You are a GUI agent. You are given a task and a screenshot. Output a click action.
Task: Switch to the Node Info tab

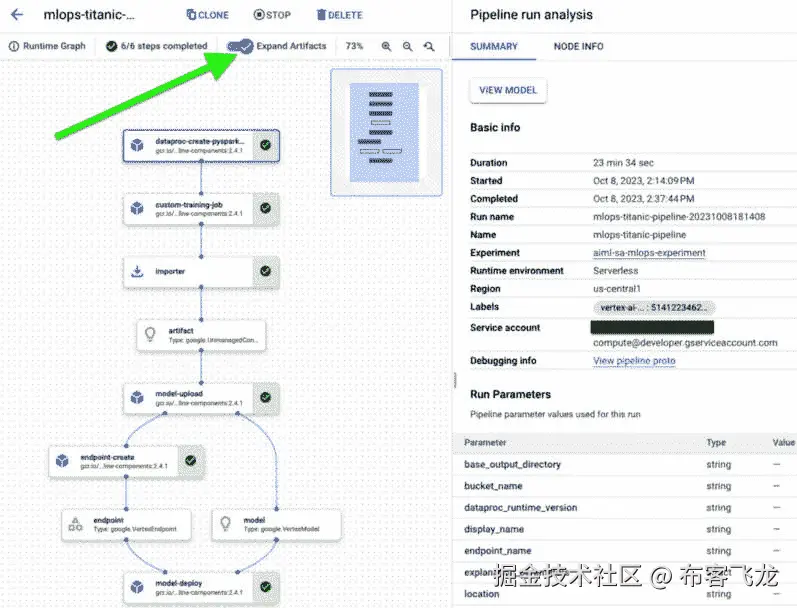point(578,47)
